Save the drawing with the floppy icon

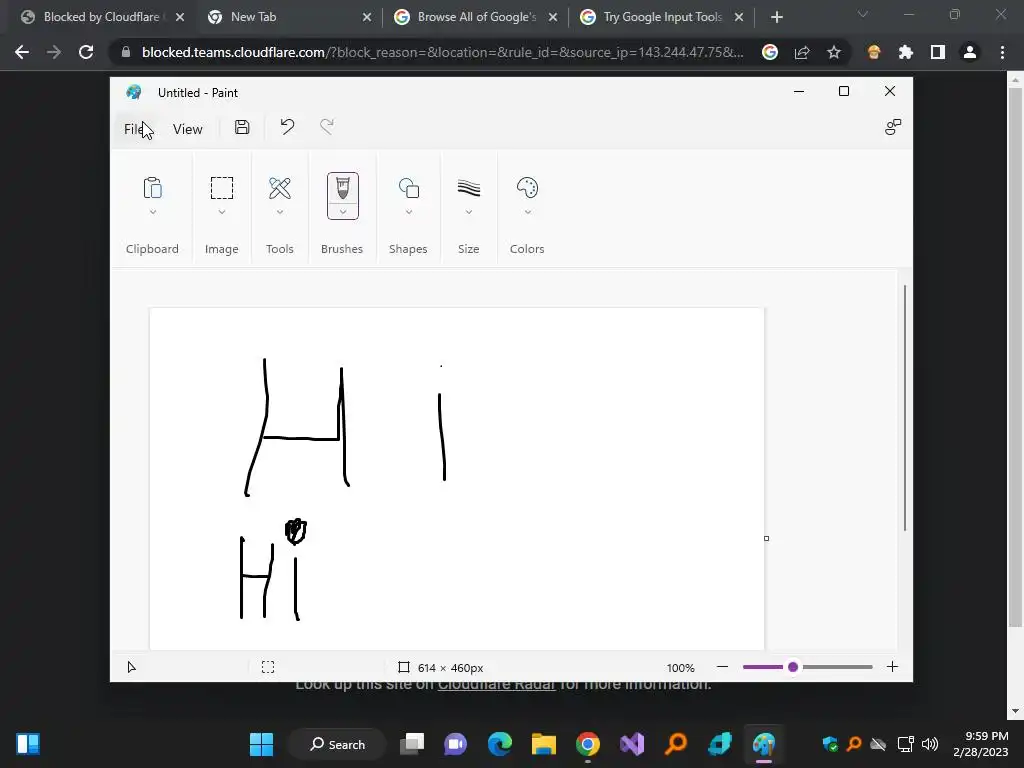point(242,127)
